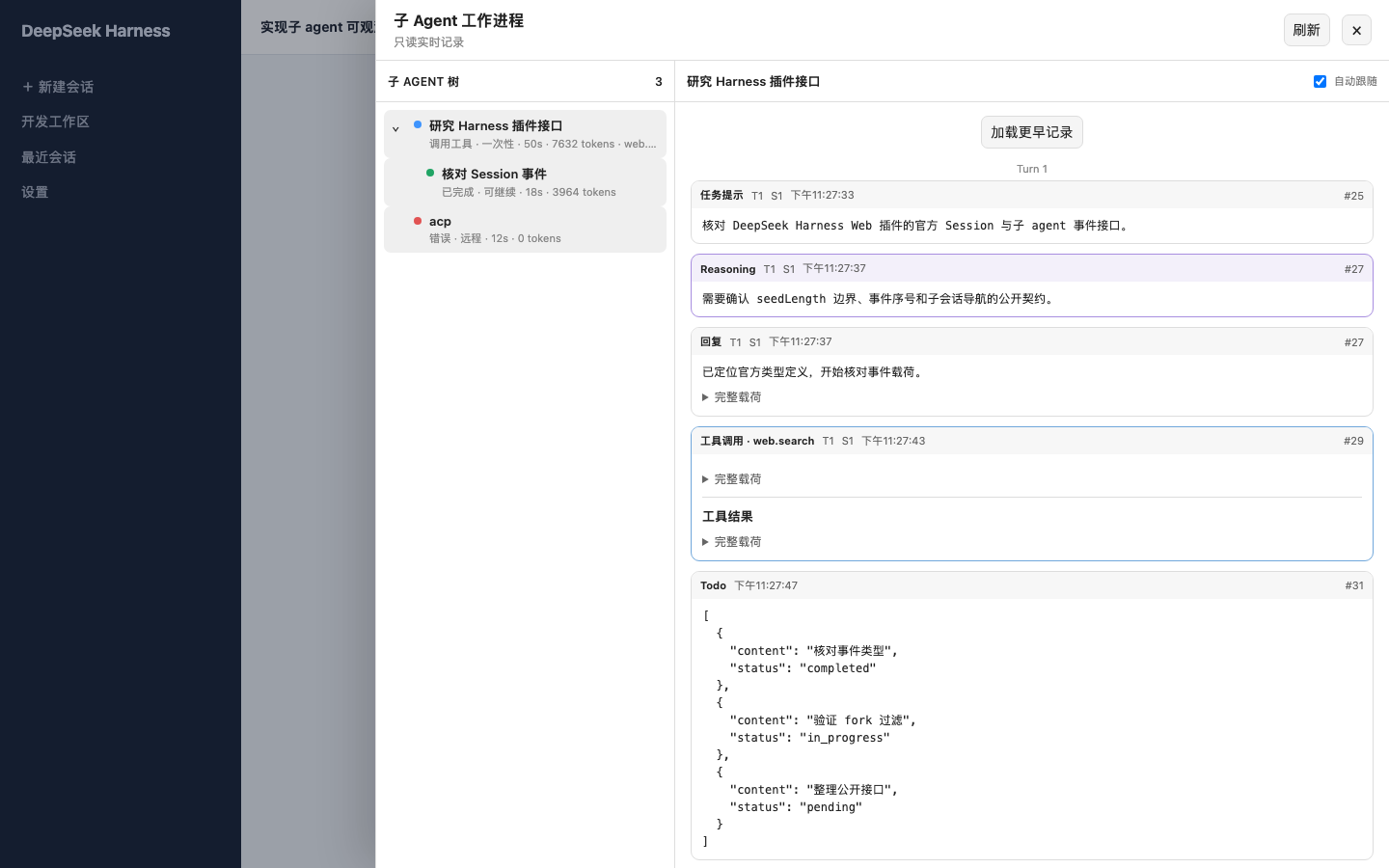The width and height of the screenshot is (1389, 868).
Task: Open 最近会话 in the sidebar
Action: 48,157
